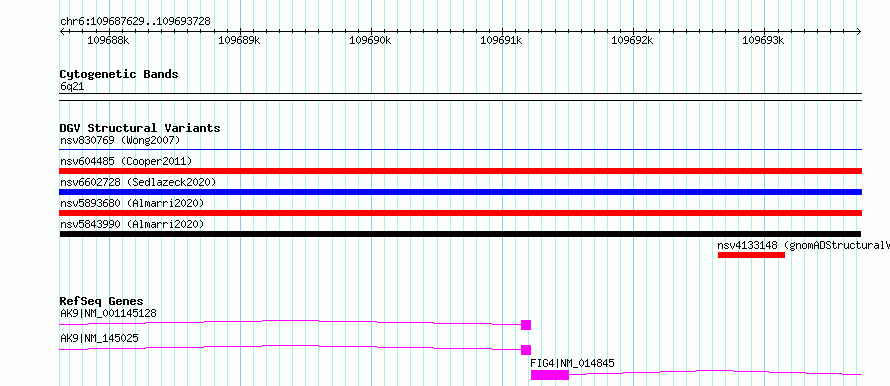Click the 109691k ruler tick label
This screenshot has height=386, width=890.
click(x=501, y=40)
